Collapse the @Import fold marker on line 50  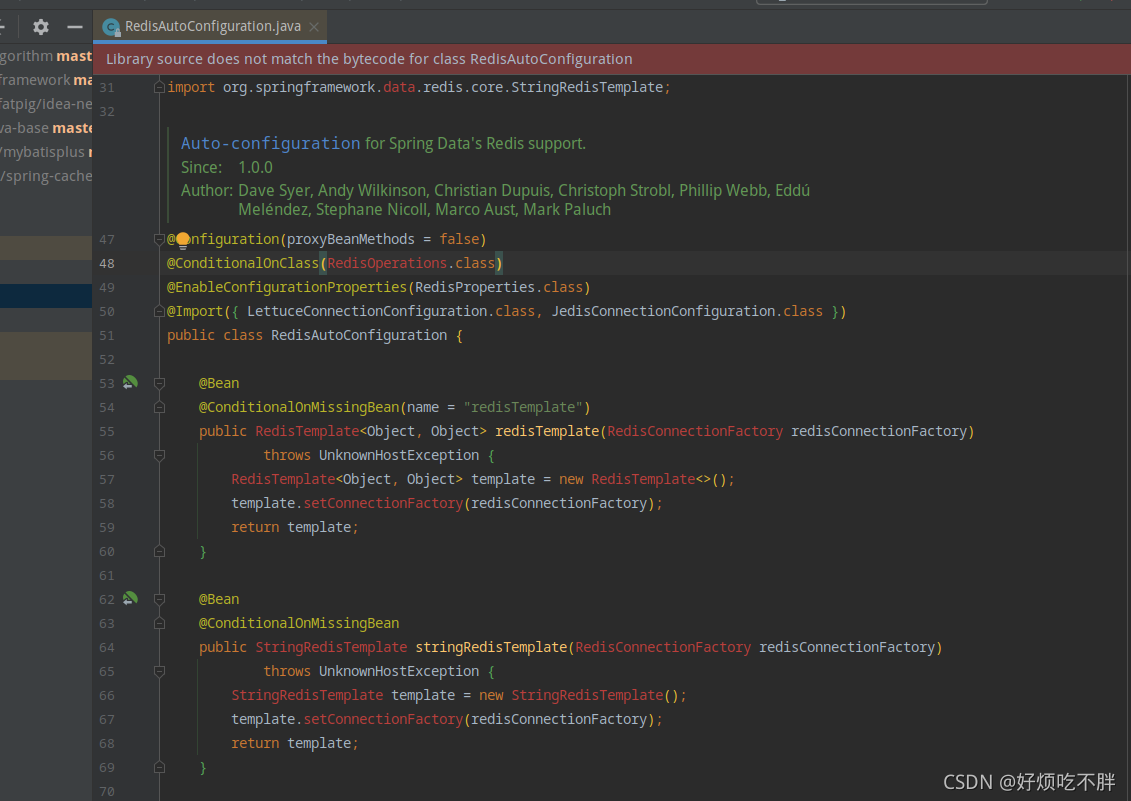159,311
